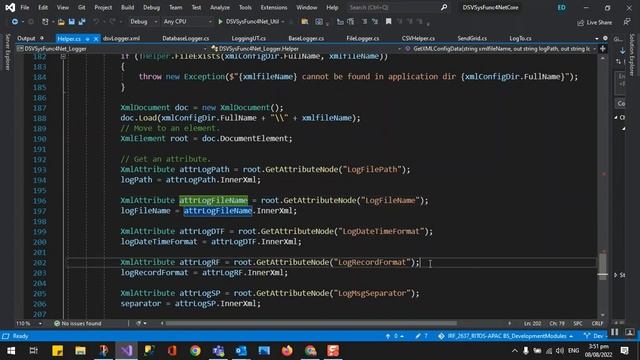Switch to the SendGrid.cs tab
Image resolution: width=640 pixels, height=360 pixels.
pyautogui.click(x=472, y=38)
